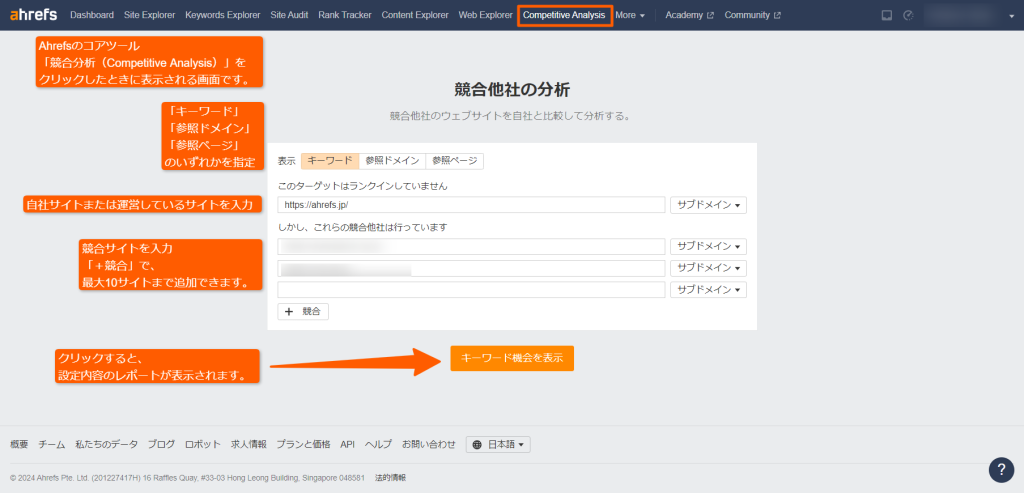Open account menu caret at top right
This screenshot has height=493, width=1024.
[1012, 16]
